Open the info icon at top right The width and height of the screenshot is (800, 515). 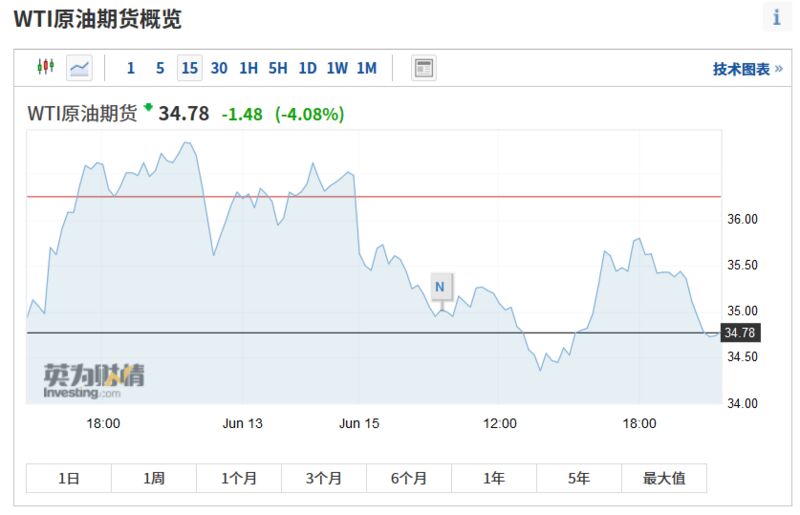pyautogui.click(x=777, y=17)
